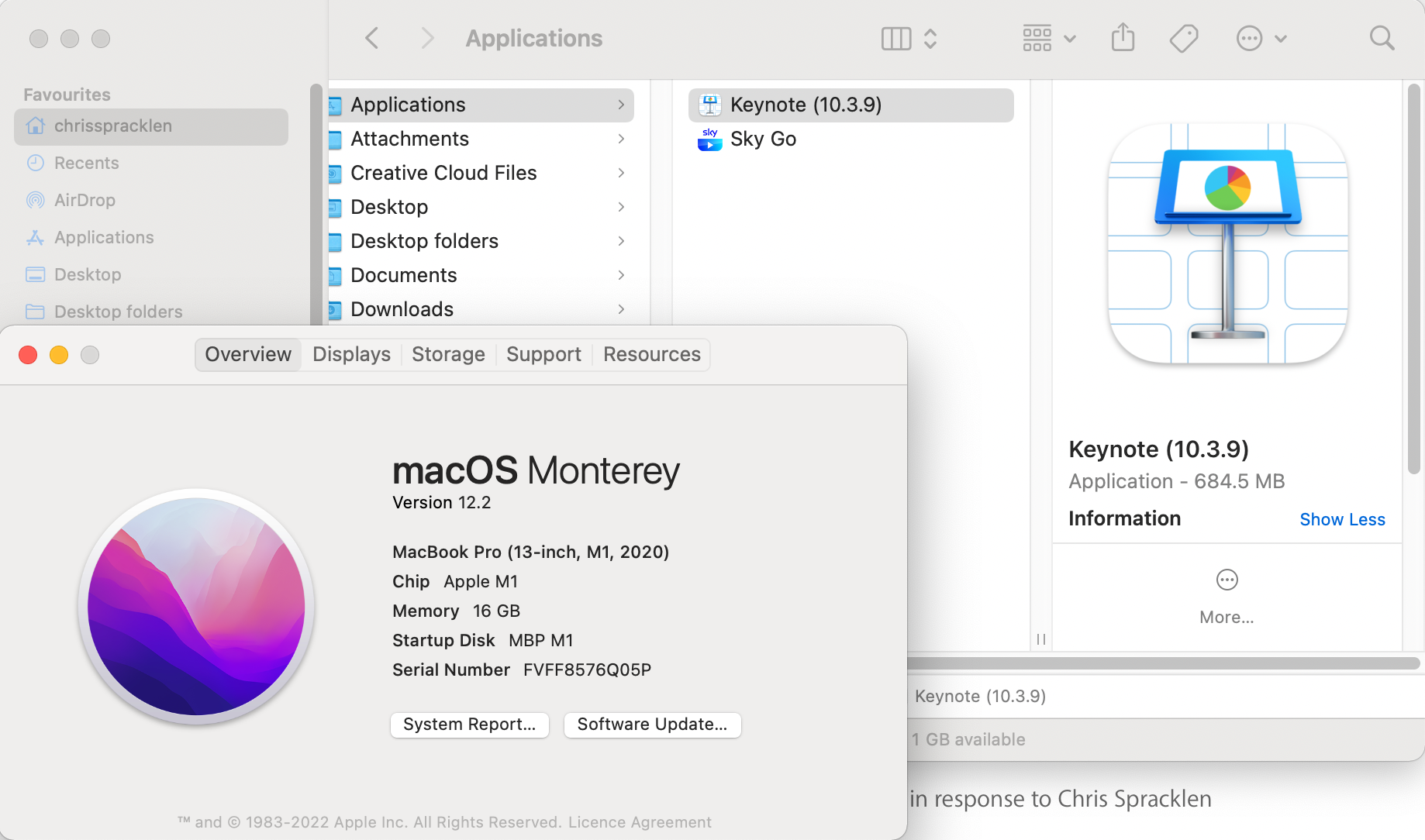Click the More ellipsis in preview pane

tap(1227, 580)
